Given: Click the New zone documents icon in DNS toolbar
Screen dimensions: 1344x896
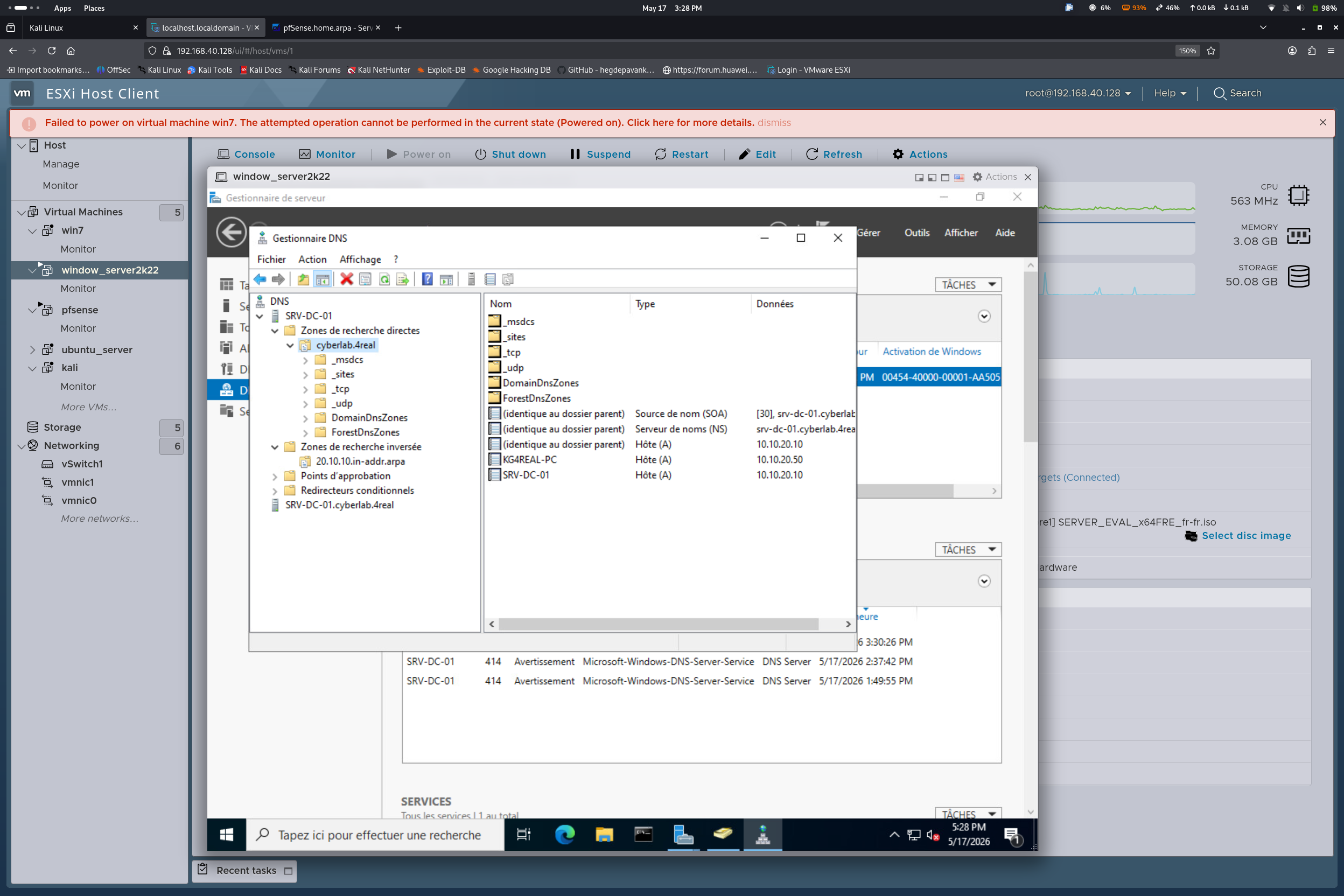Looking at the screenshot, I should (x=508, y=279).
